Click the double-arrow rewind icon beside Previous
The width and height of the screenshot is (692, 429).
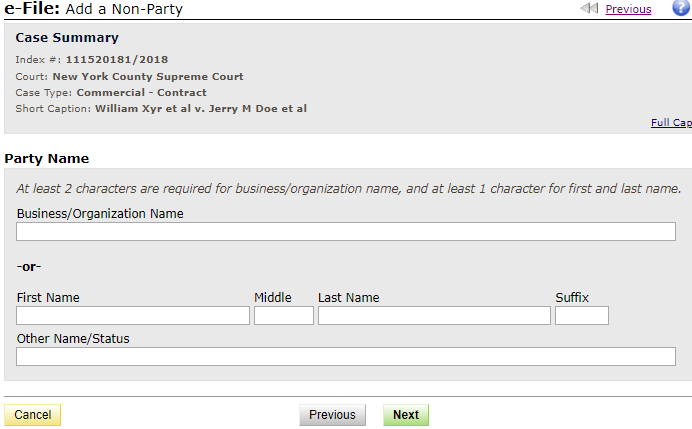[589, 9]
